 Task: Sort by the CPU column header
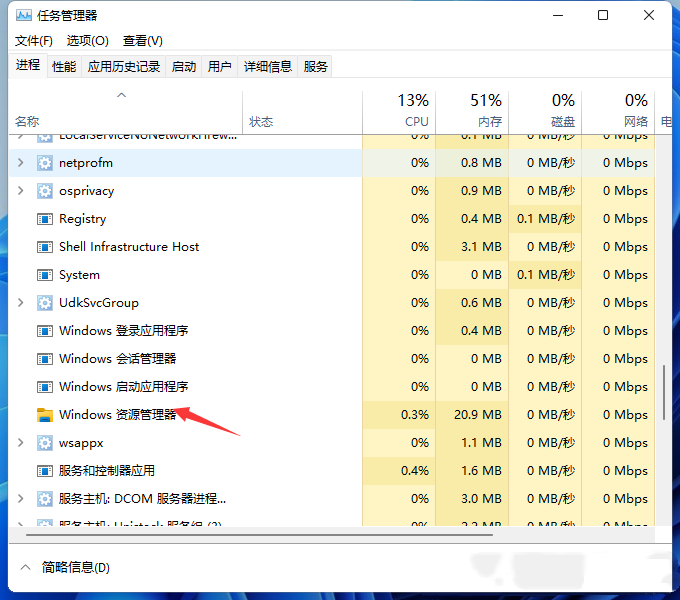399,112
